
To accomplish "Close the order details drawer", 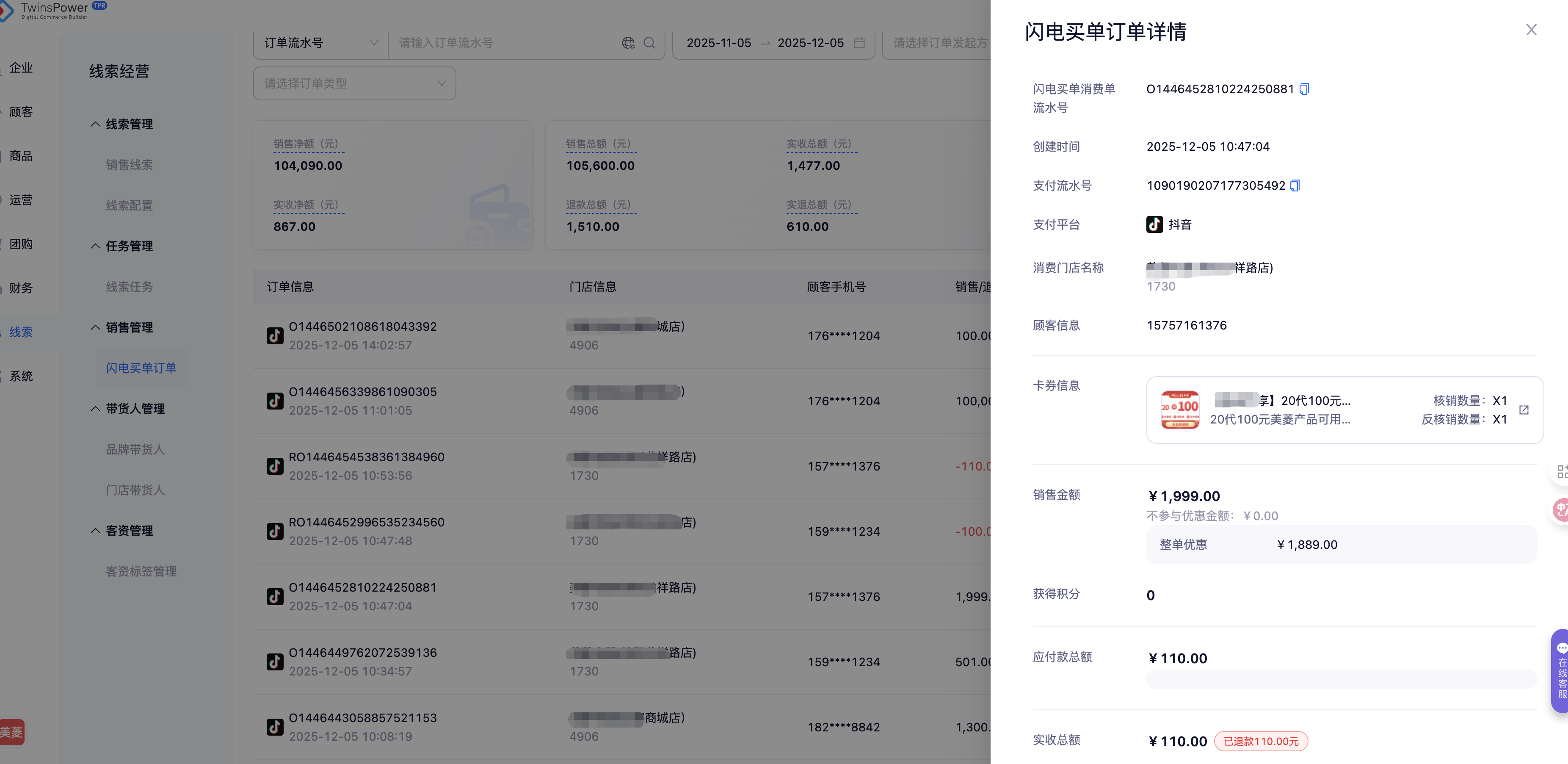I will click(x=1531, y=30).
